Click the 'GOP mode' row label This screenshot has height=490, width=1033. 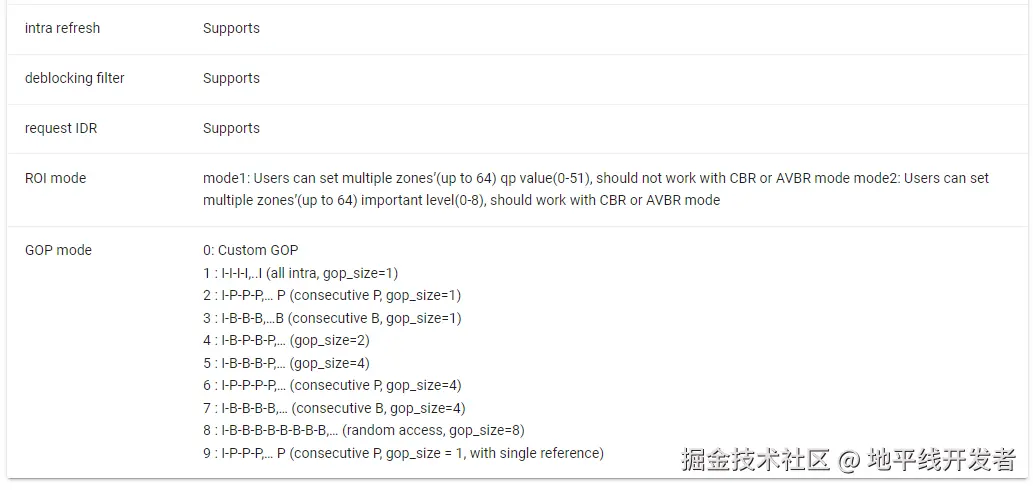[58, 250]
